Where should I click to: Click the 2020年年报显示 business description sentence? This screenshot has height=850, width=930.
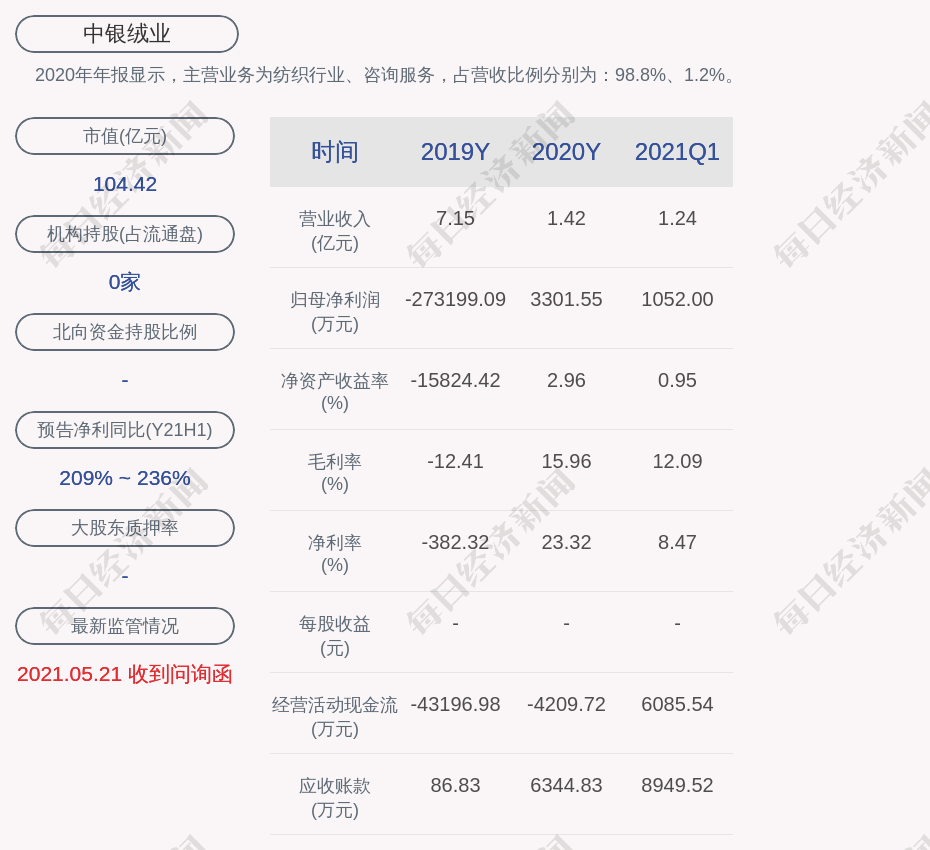[x=386, y=75]
